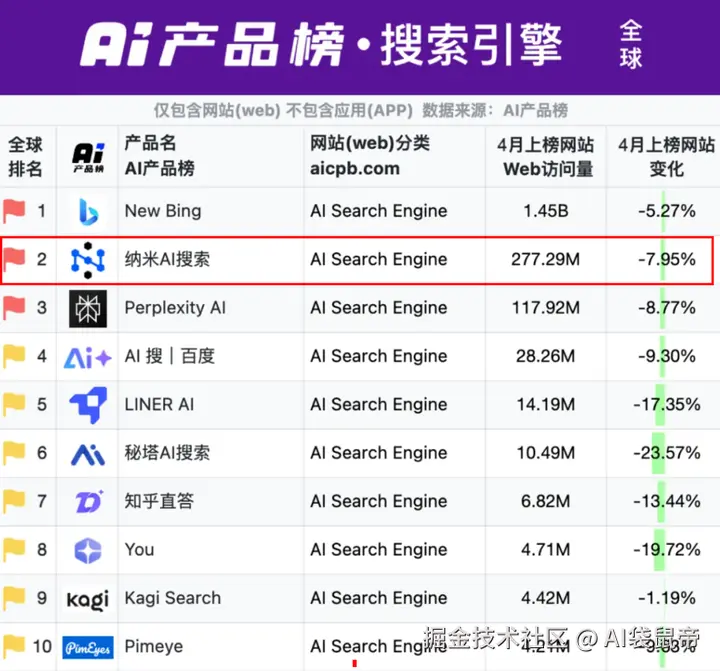
Task: Click the product name Kagi Search
Action: [x=173, y=598]
